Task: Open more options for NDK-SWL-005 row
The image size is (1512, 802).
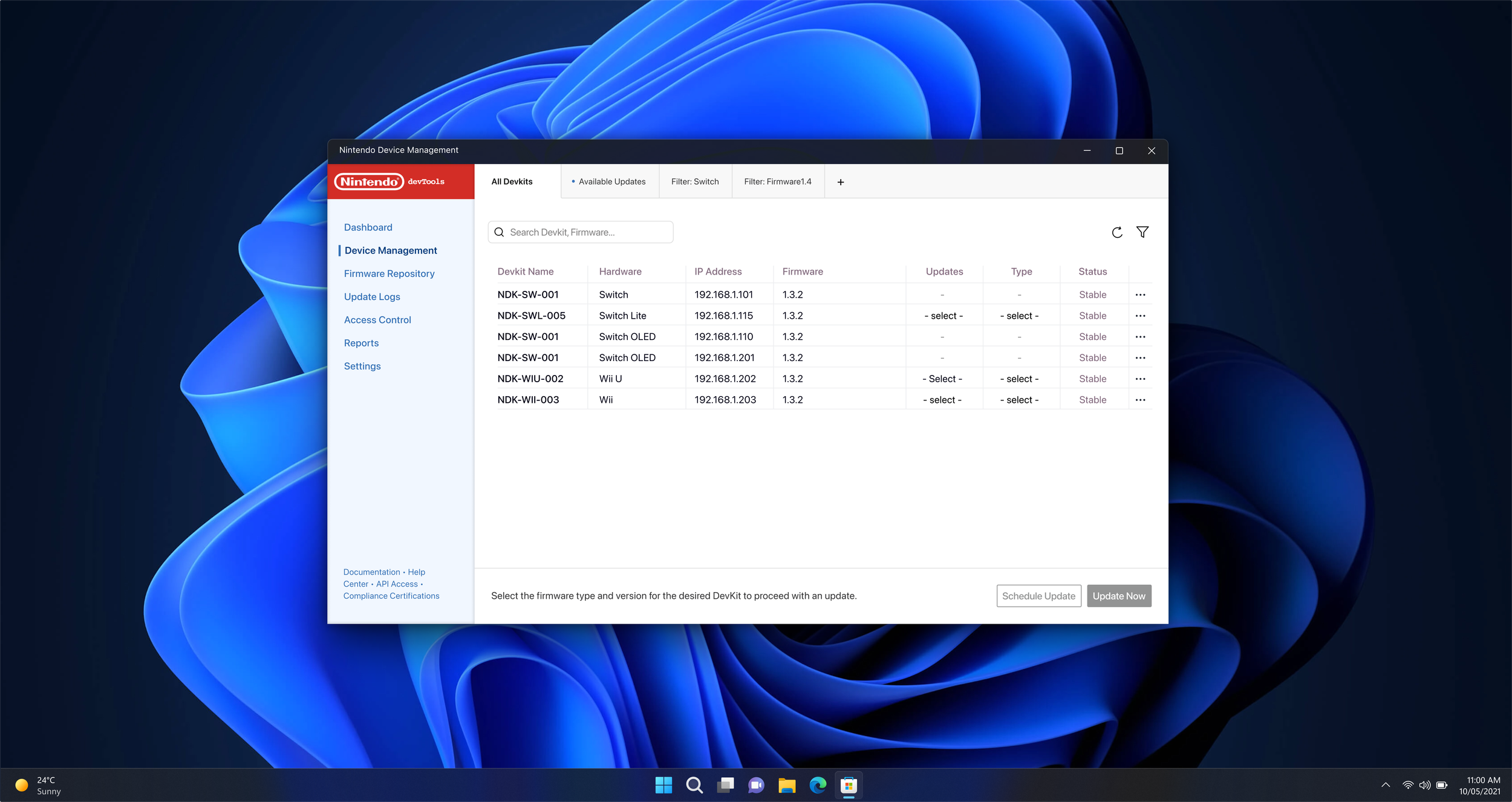Action: coord(1140,316)
